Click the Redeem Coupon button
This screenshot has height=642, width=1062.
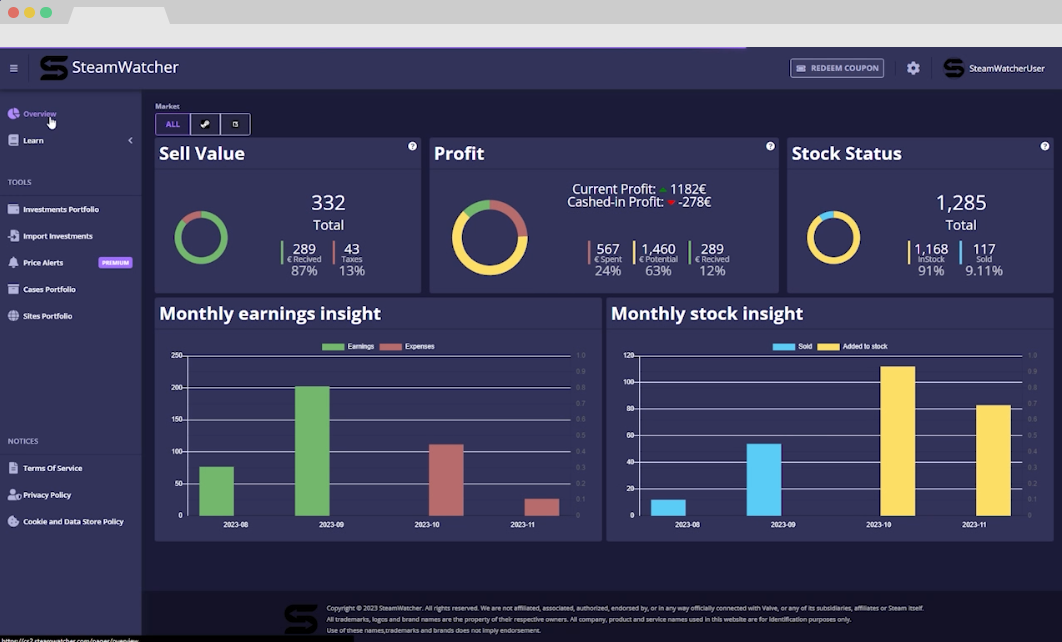(836, 68)
